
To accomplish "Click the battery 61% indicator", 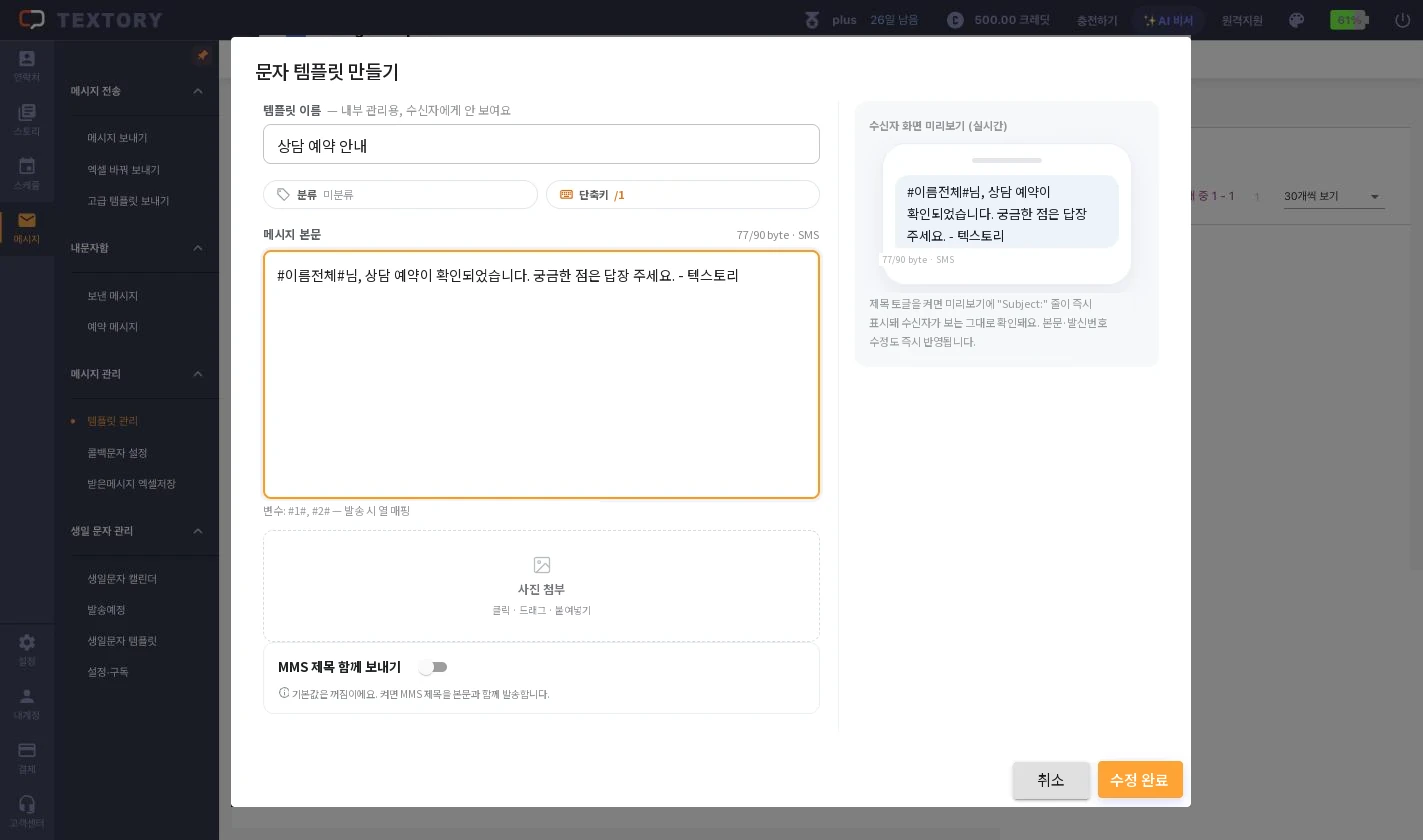I will click(x=1350, y=20).
